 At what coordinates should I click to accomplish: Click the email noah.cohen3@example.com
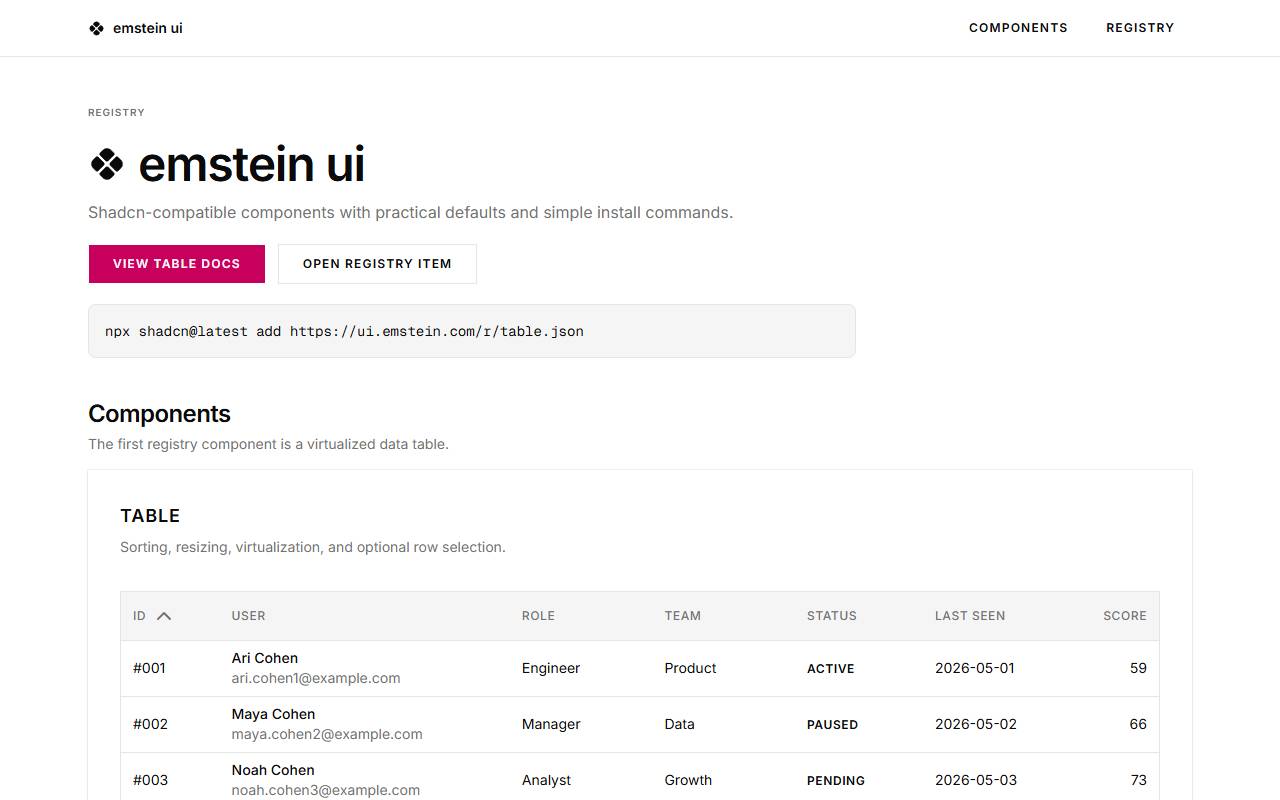(x=326, y=790)
